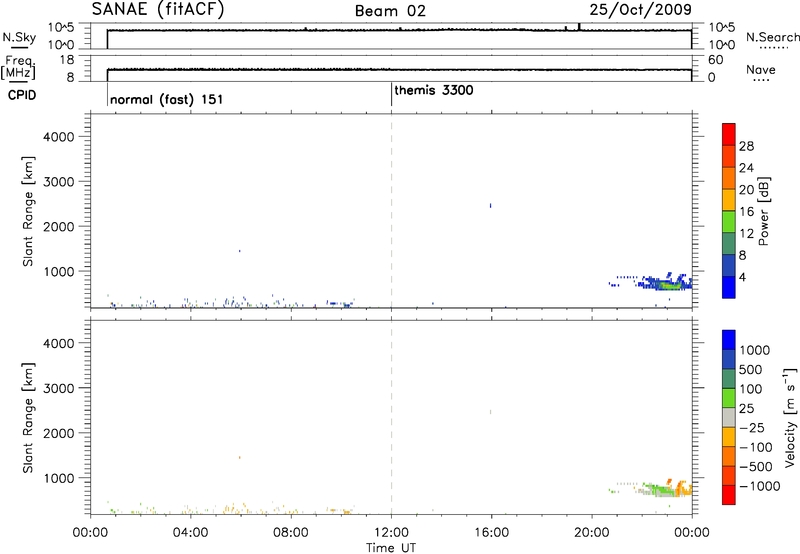Screen dimensions: 800x554
Task: Select the Freq. [MHz] axis label
Action: coord(19,67)
